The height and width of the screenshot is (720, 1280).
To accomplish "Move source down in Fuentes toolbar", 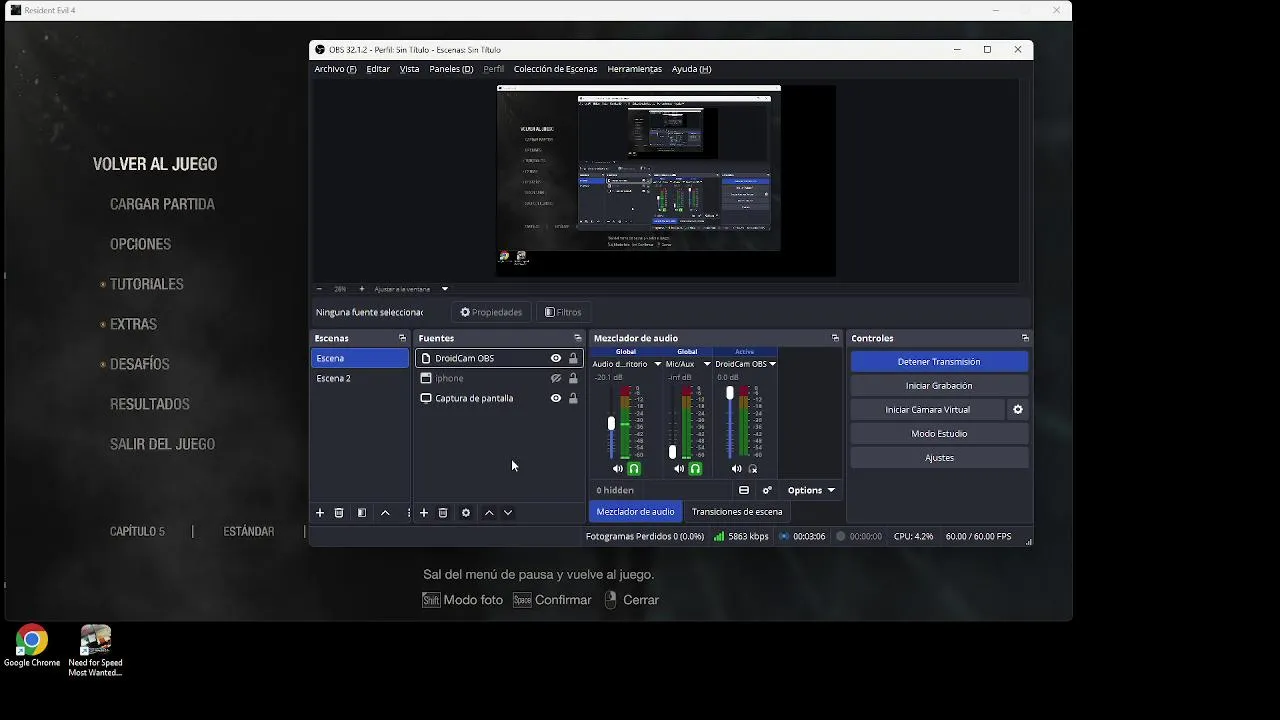I will [x=508, y=513].
